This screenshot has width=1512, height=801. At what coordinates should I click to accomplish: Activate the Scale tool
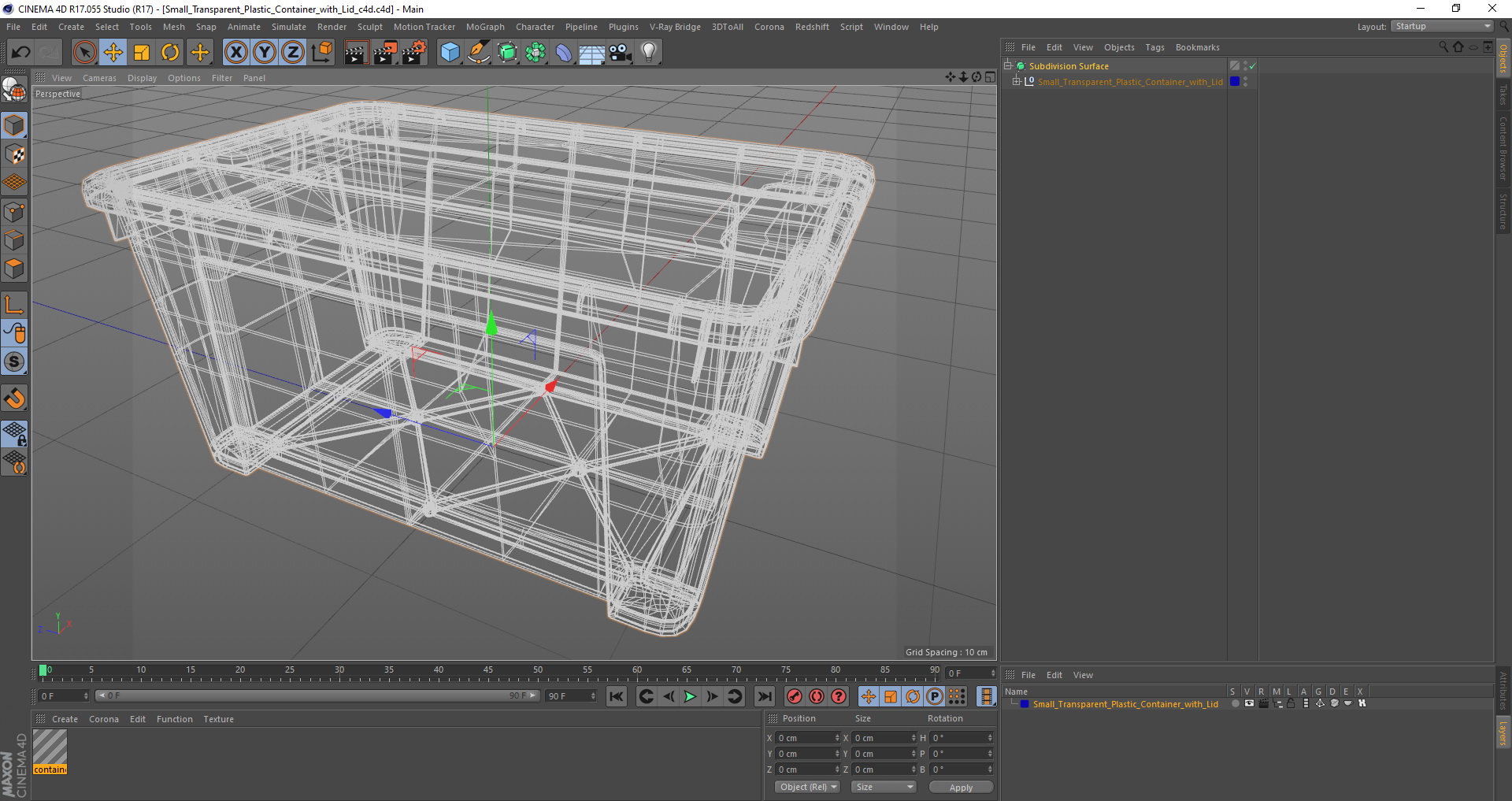coord(142,53)
